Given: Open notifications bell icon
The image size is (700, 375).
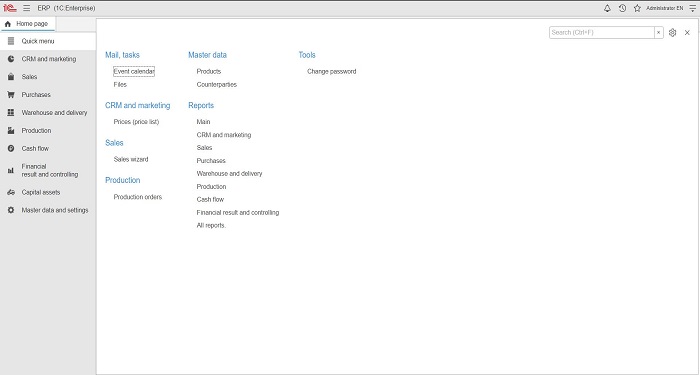Looking at the screenshot, I should pyautogui.click(x=607, y=8).
